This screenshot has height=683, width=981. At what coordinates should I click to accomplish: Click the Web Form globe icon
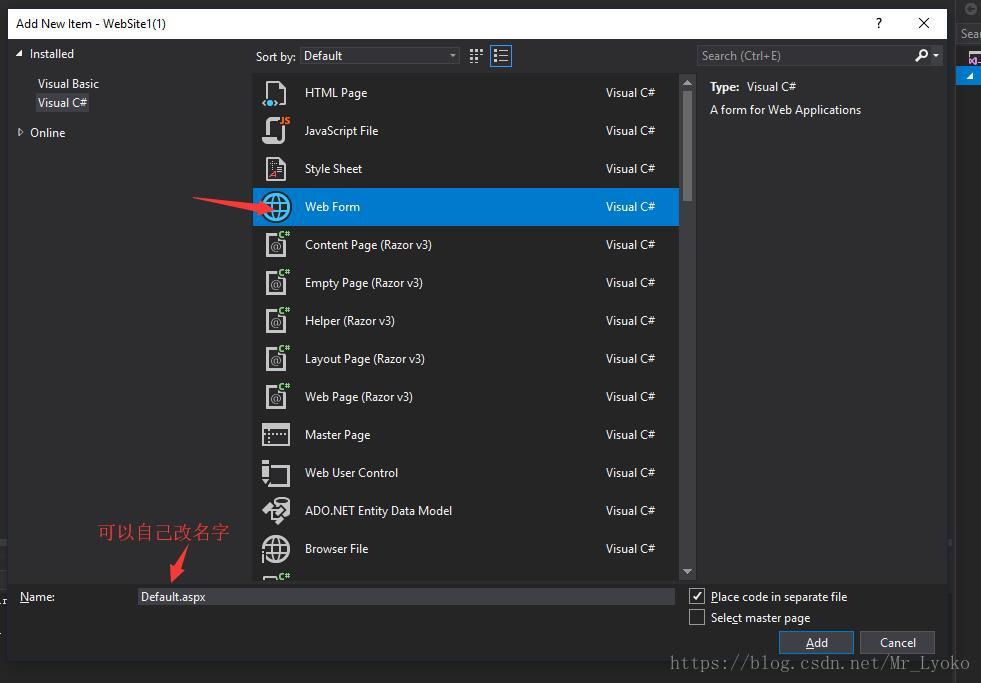pyautogui.click(x=276, y=207)
